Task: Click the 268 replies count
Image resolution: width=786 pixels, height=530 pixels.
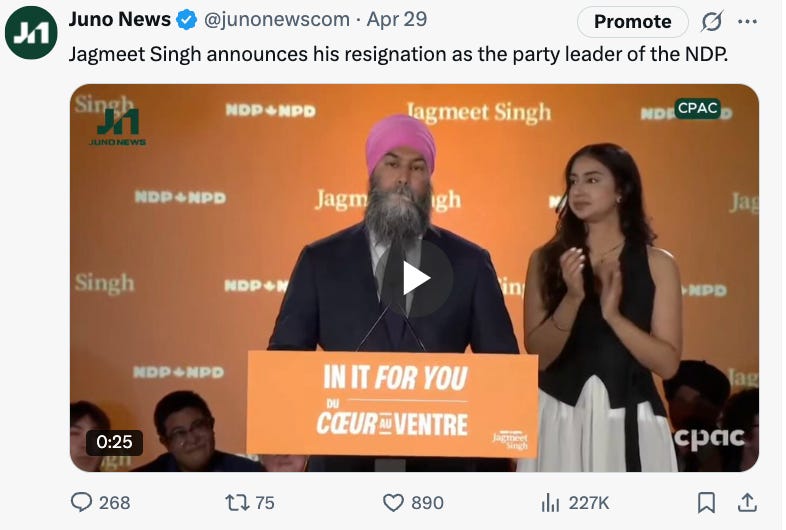Action: point(114,502)
